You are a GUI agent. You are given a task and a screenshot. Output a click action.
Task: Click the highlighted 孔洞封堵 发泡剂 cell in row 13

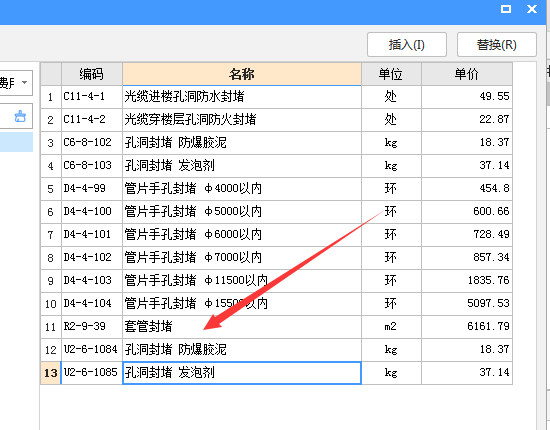242,373
